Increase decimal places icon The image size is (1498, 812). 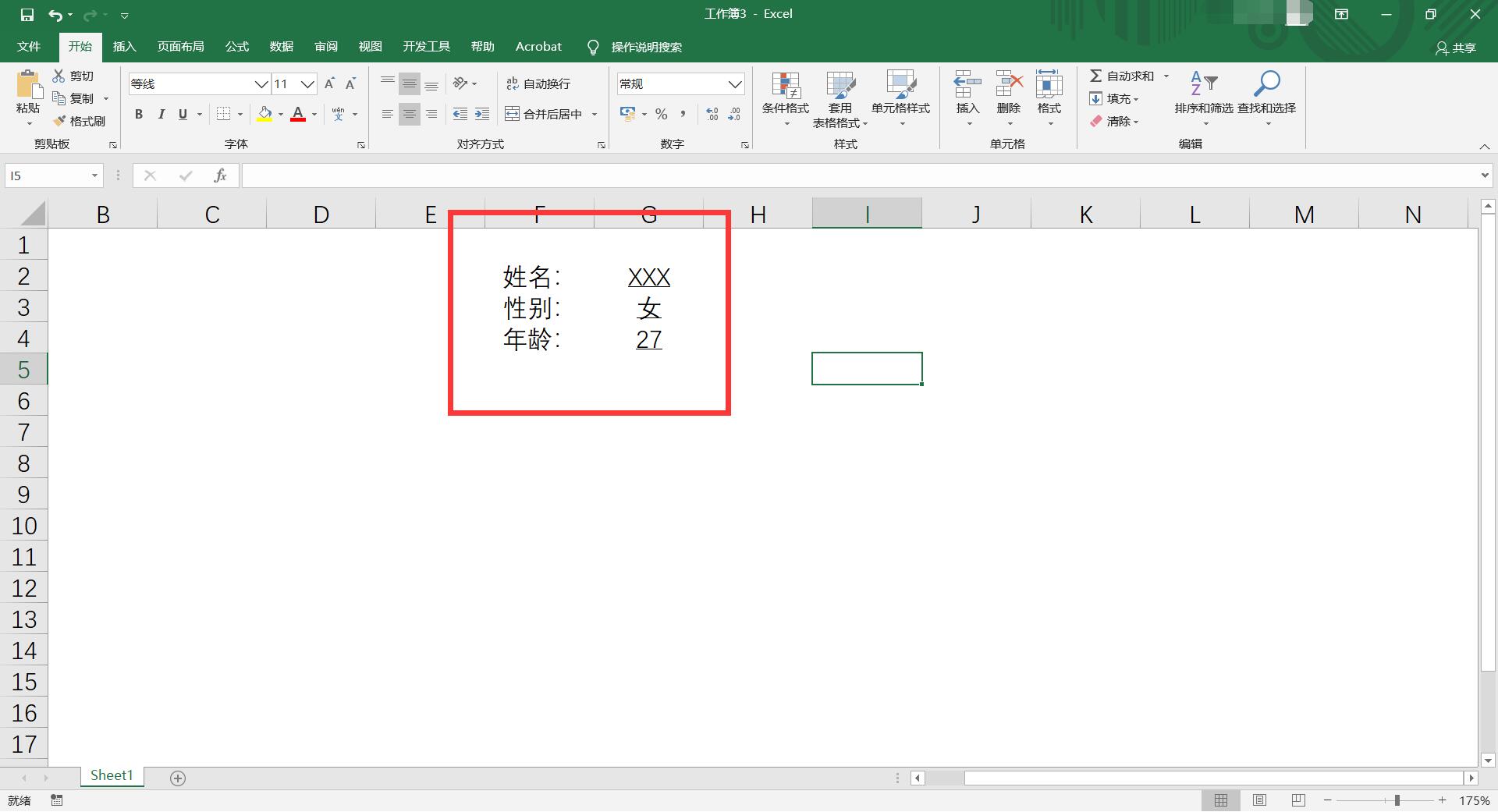coord(711,114)
